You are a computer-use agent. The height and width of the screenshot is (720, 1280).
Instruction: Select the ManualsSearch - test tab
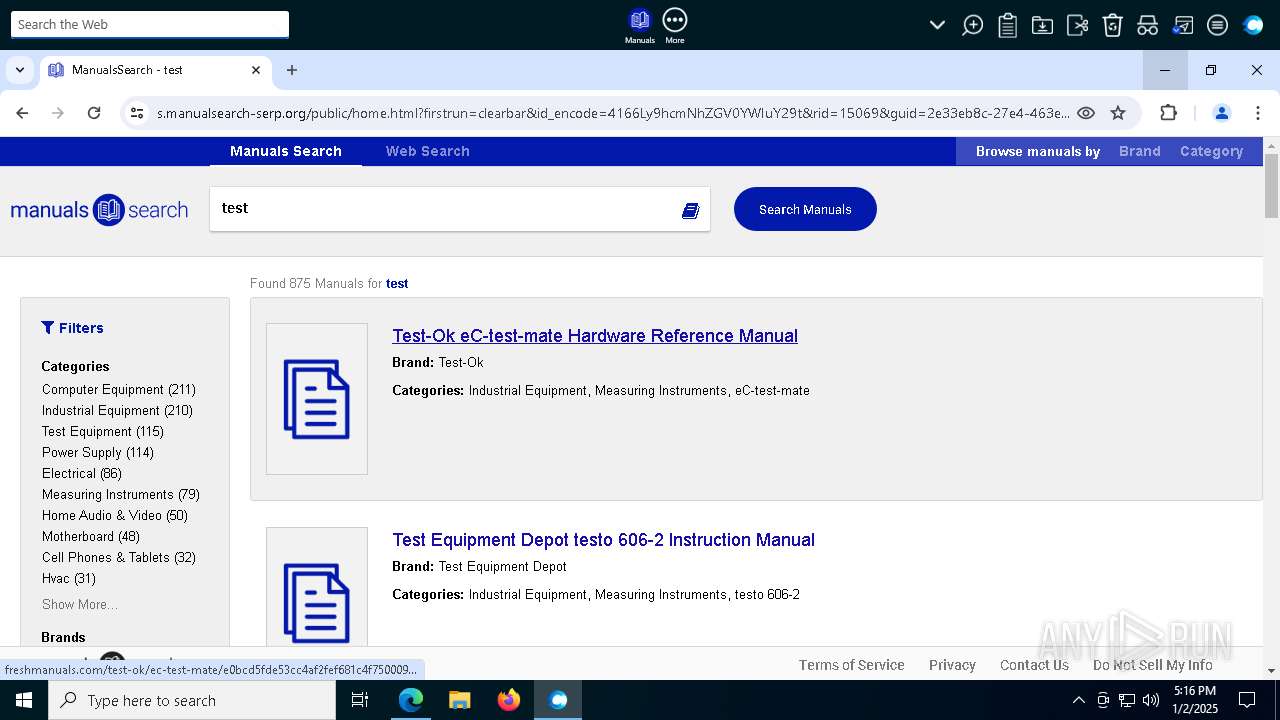click(x=155, y=70)
